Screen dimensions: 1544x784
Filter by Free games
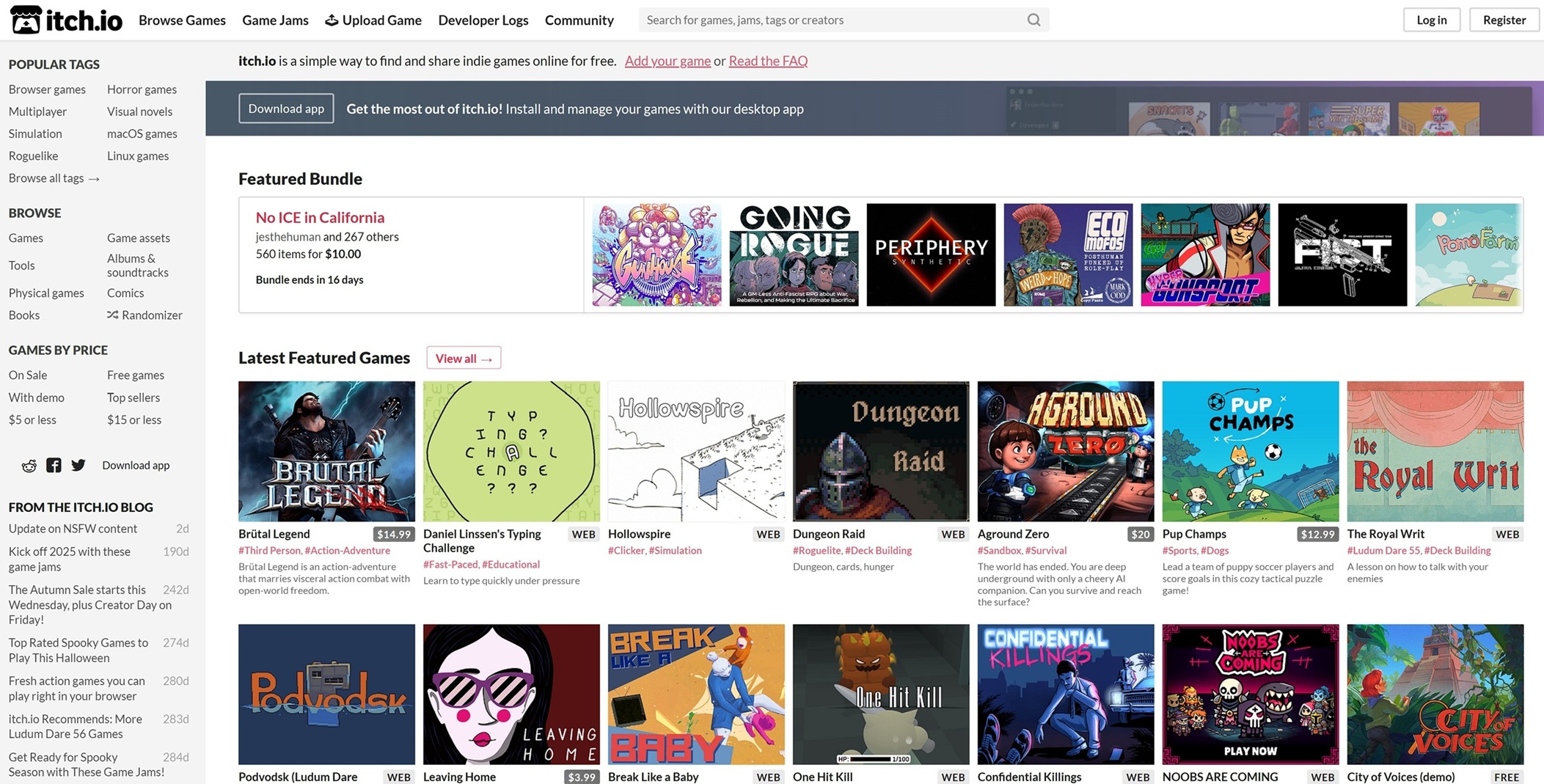click(x=136, y=375)
